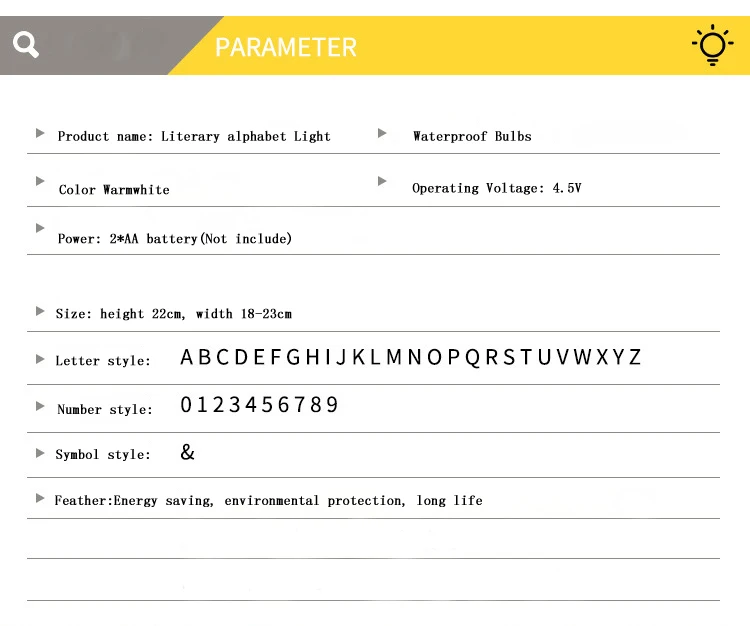Click the A–Z alphabet sample
This screenshot has width=750, height=626.
point(410,357)
